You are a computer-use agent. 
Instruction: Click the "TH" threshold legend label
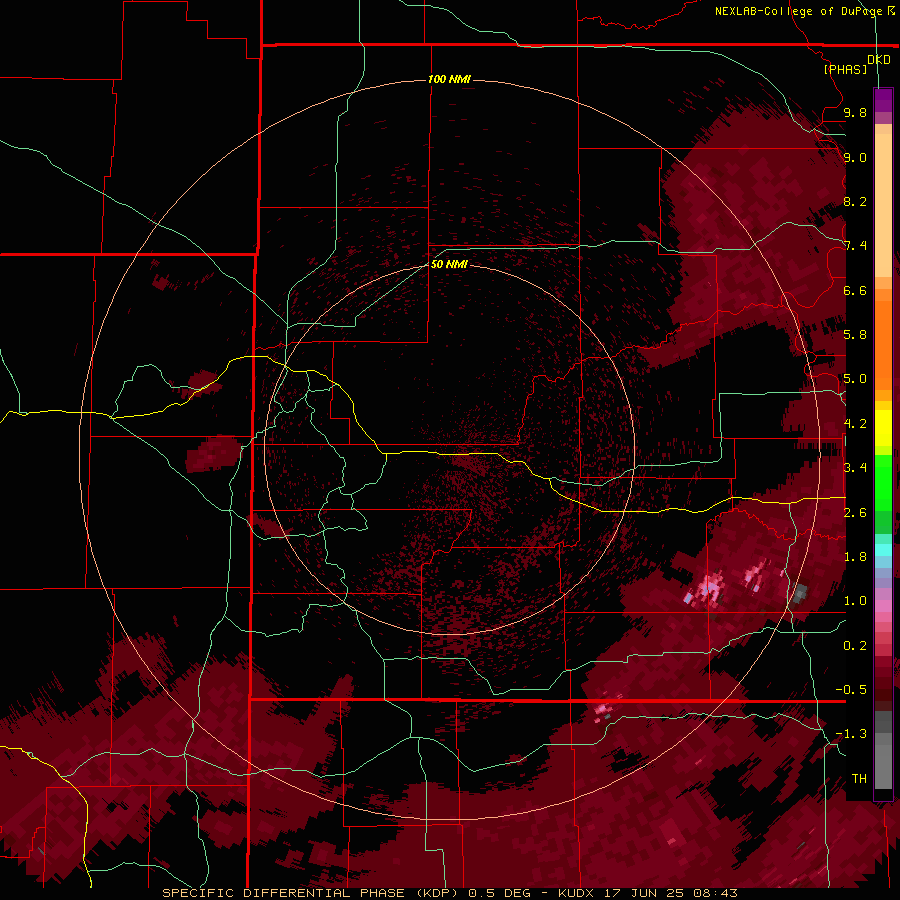coord(859,779)
